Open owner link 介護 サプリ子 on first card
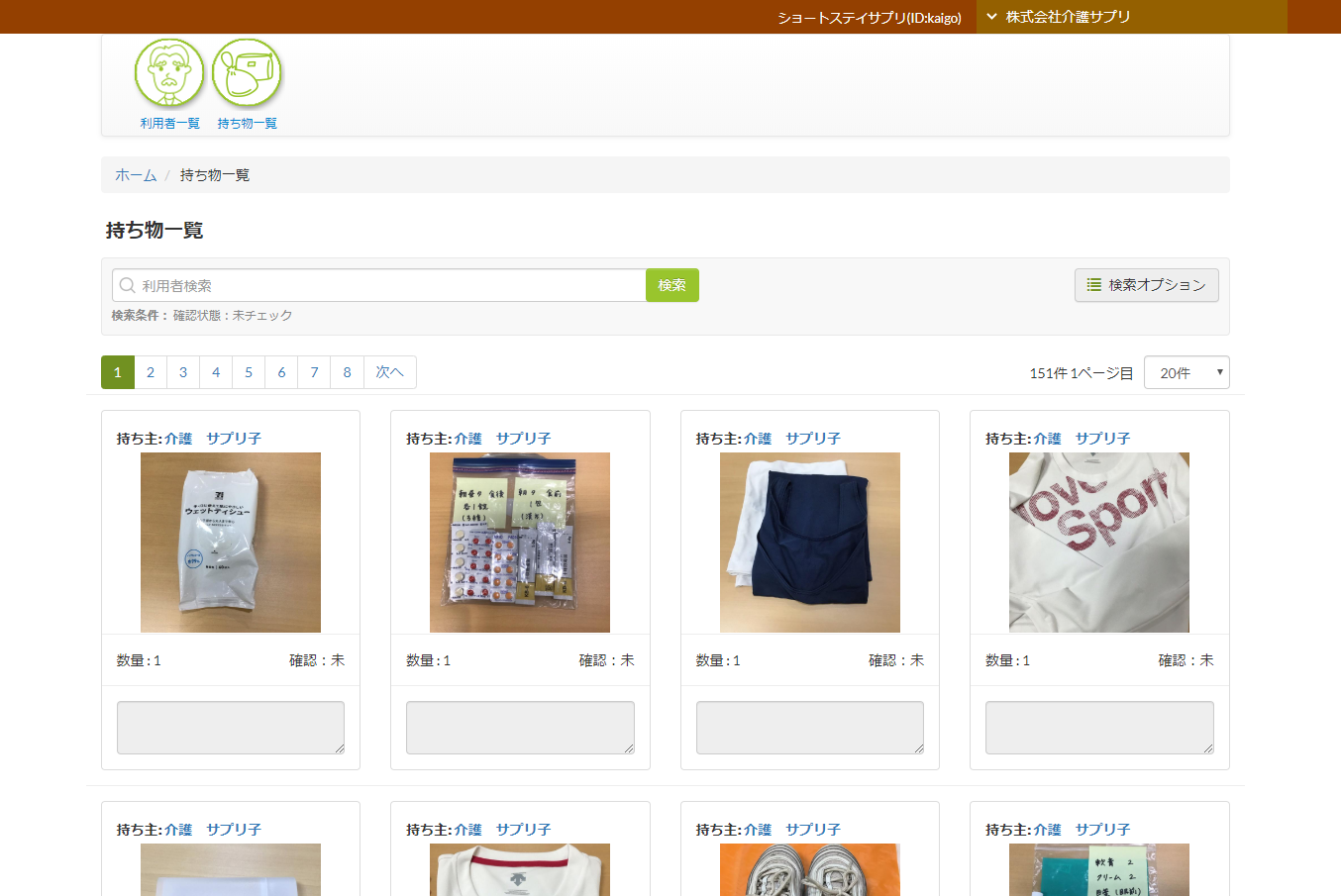The width and height of the screenshot is (1341, 896). (213, 439)
